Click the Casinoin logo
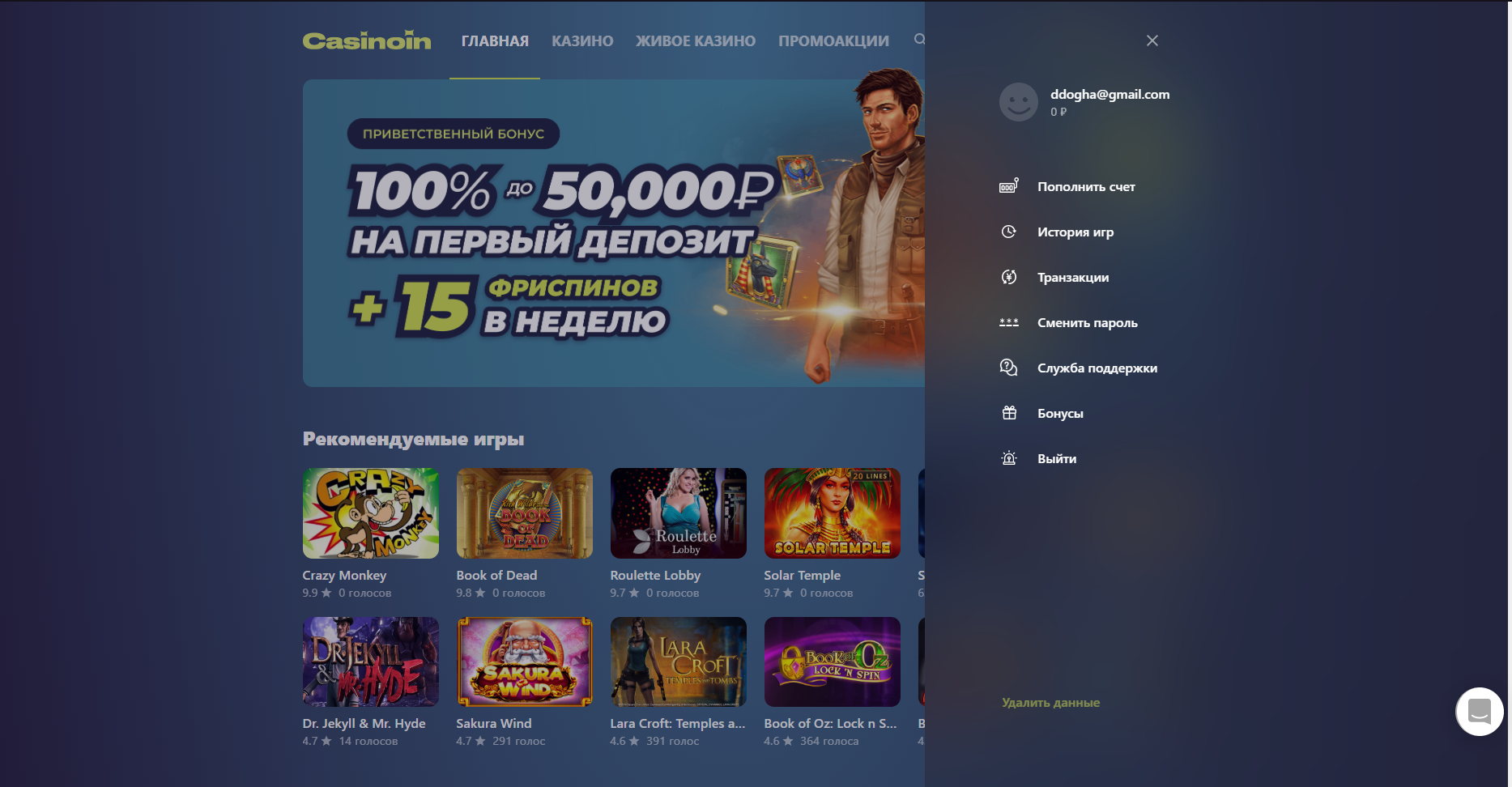This screenshot has height=787, width=1512. point(367,40)
